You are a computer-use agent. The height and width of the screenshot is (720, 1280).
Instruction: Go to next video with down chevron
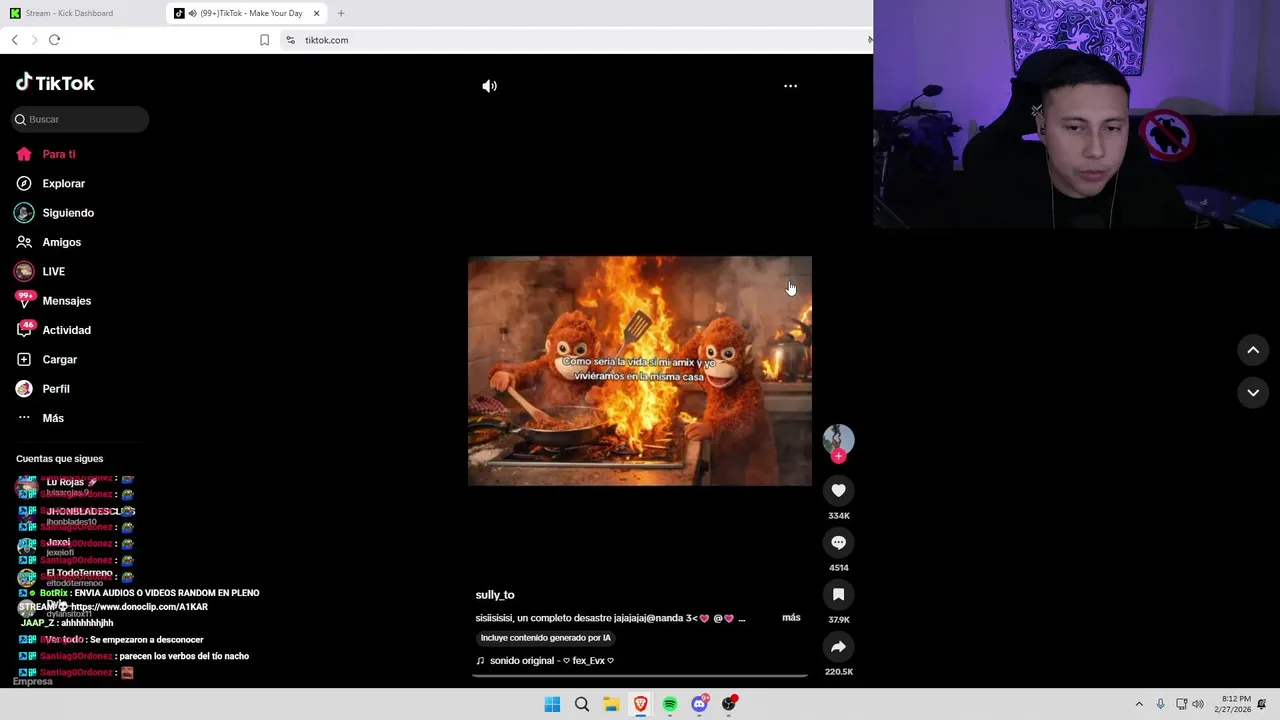click(1252, 393)
